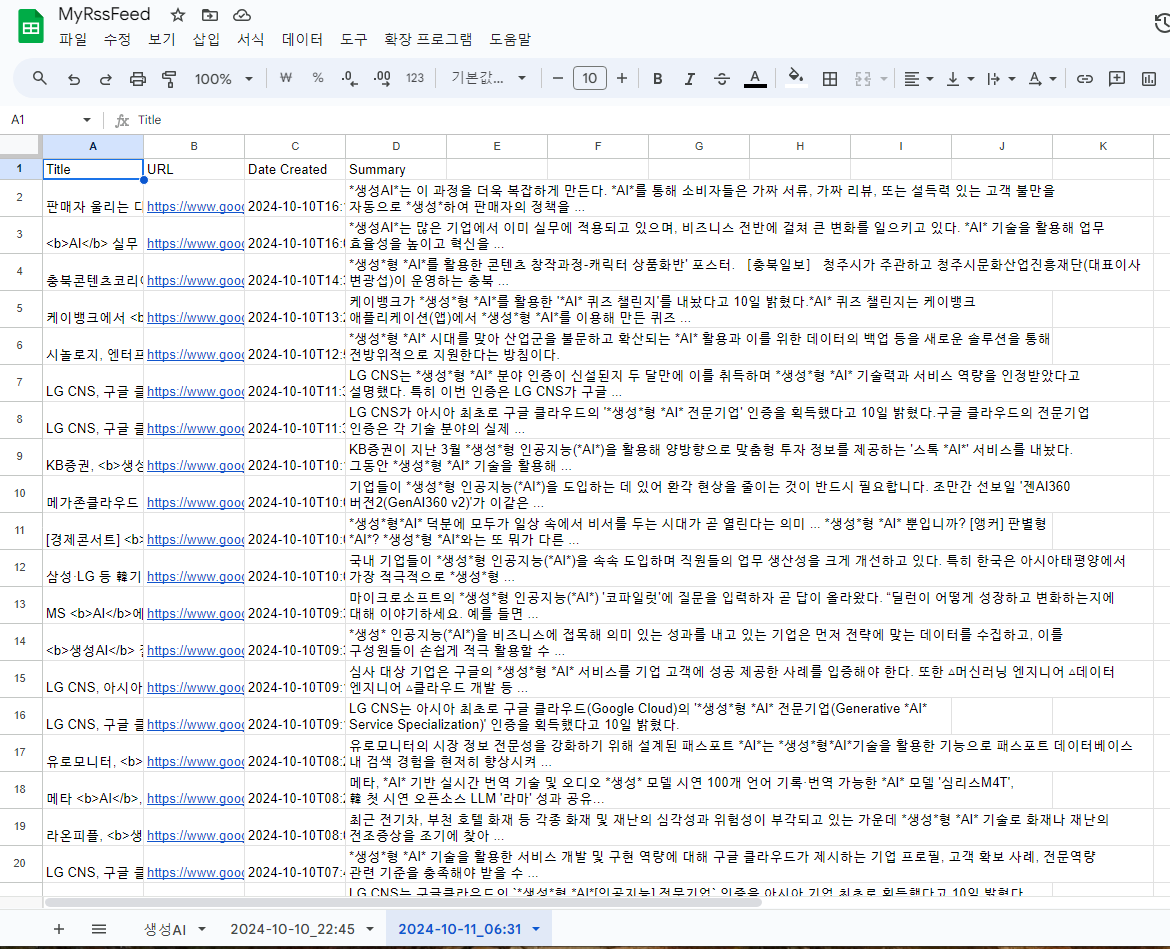The image size is (1170, 949).
Task: Toggle bold formatting
Action: click(657, 78)
